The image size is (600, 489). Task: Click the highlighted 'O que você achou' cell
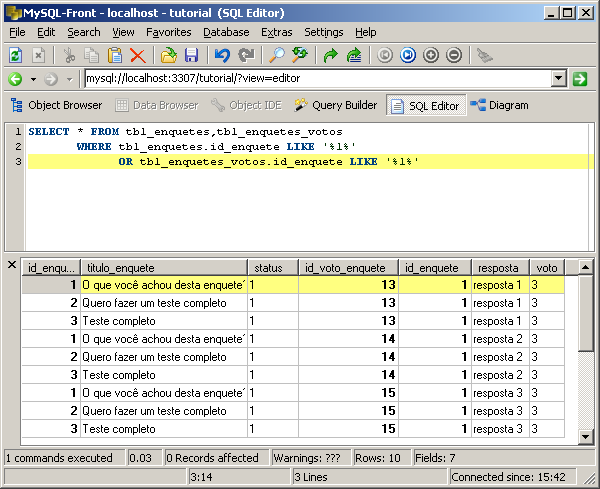pyautogui.click(x=164, y=285)
